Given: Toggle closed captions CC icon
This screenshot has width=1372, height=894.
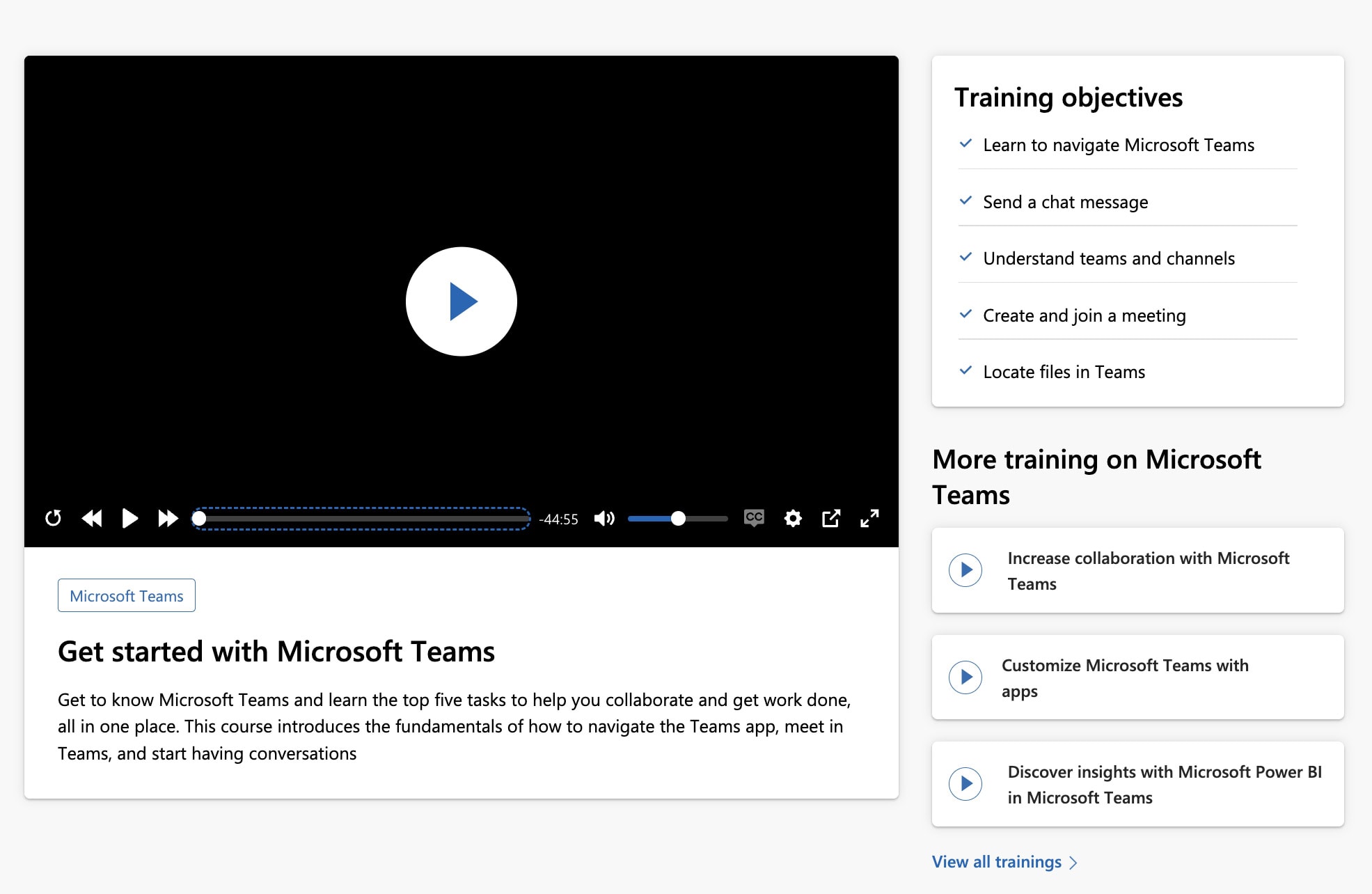Looking at the screenshot, I should point(754,518).
